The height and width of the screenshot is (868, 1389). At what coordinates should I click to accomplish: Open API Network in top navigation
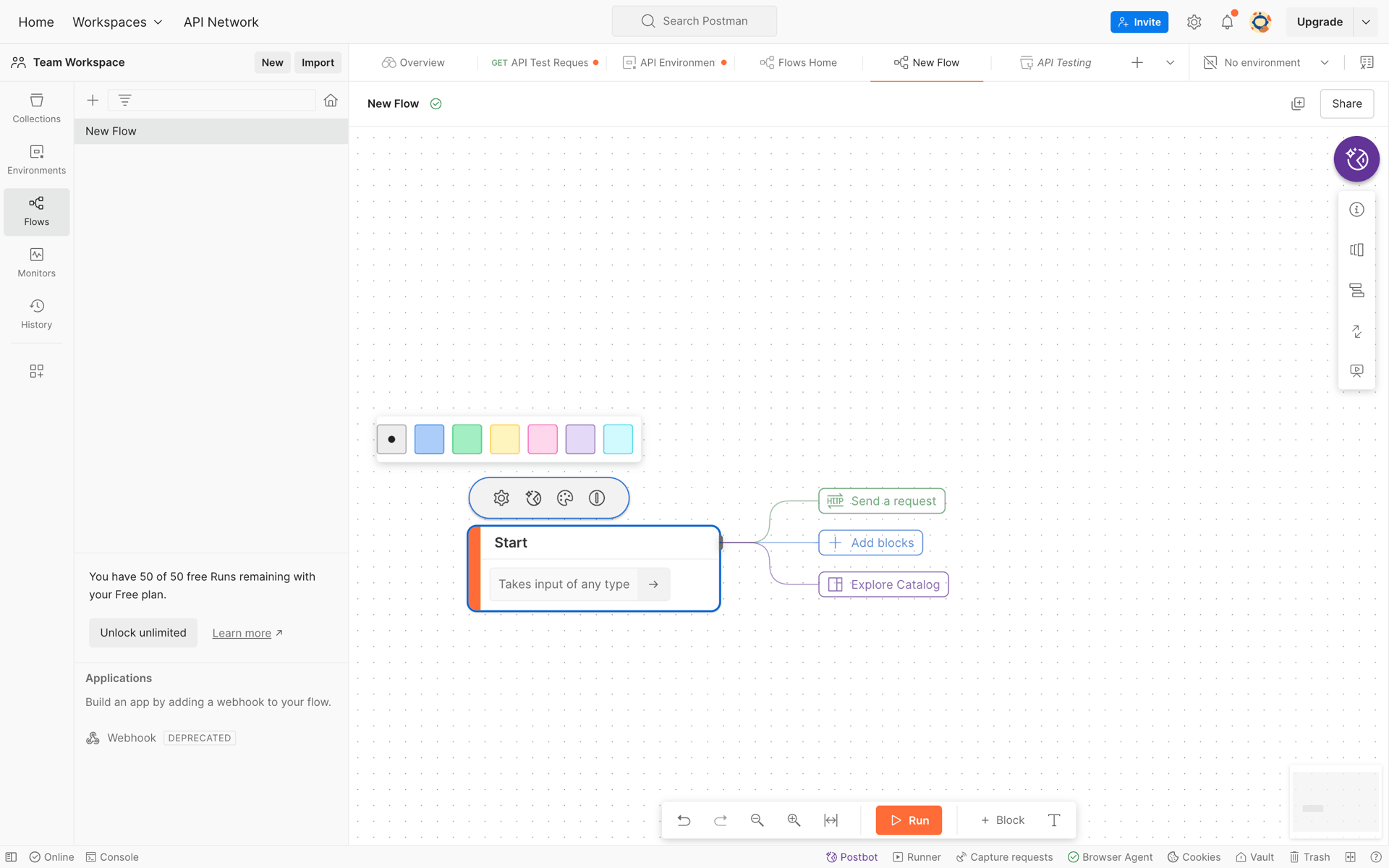[x=221, y=22]
